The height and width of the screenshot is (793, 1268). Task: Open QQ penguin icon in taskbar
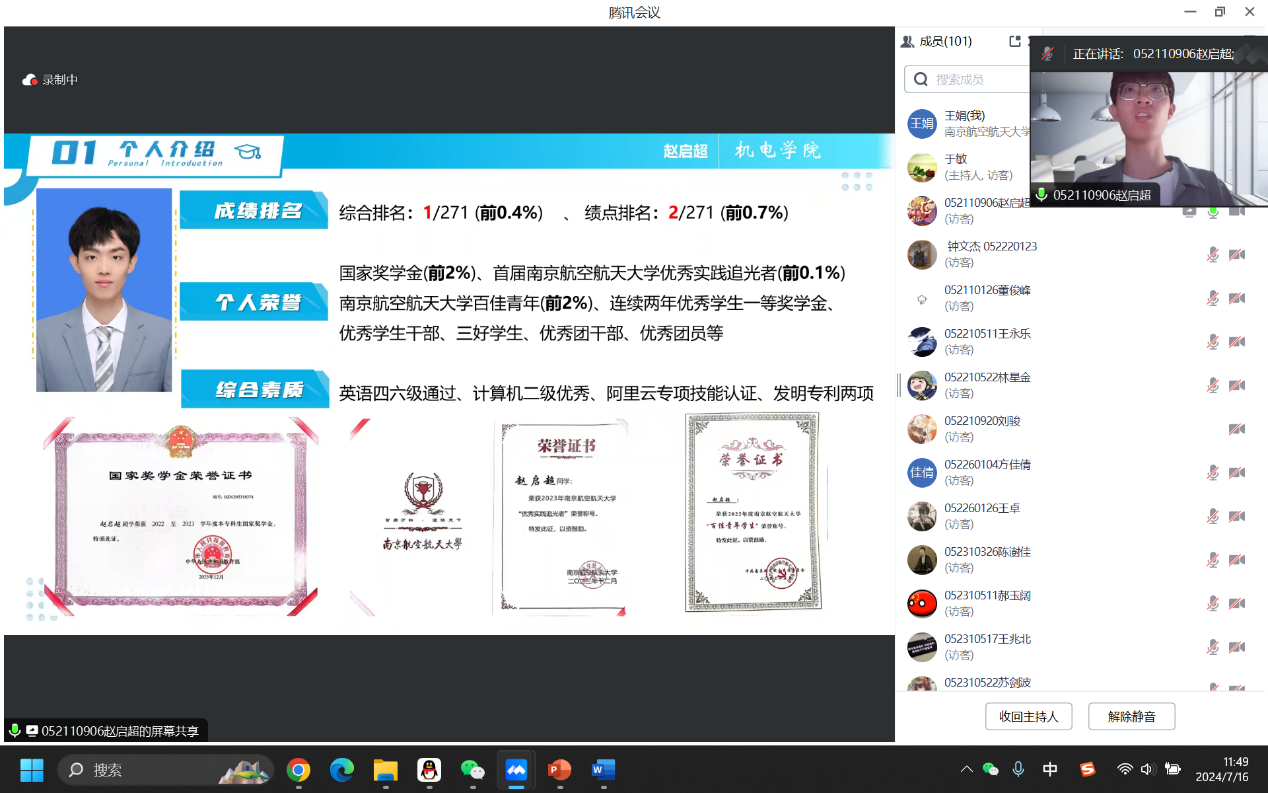(x=429, y=770)
